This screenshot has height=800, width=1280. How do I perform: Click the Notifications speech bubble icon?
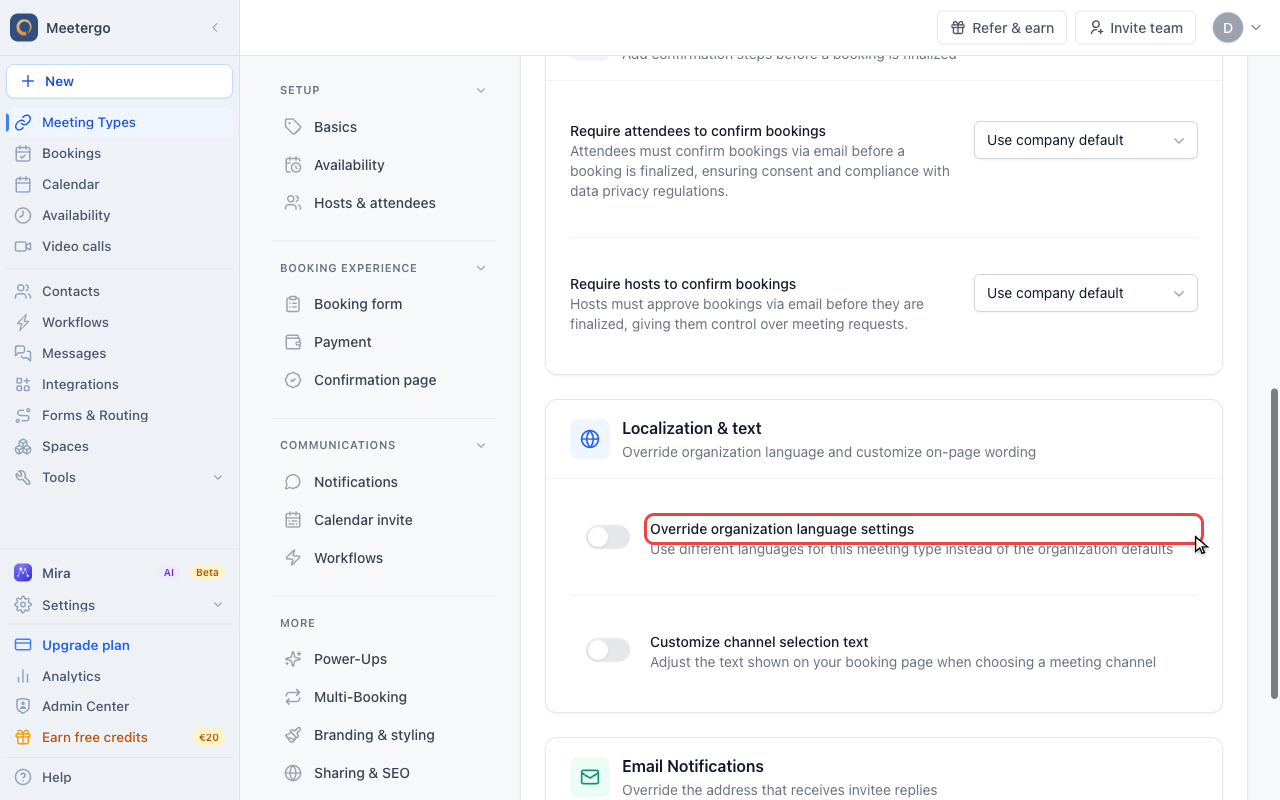(x=293, y=482)
